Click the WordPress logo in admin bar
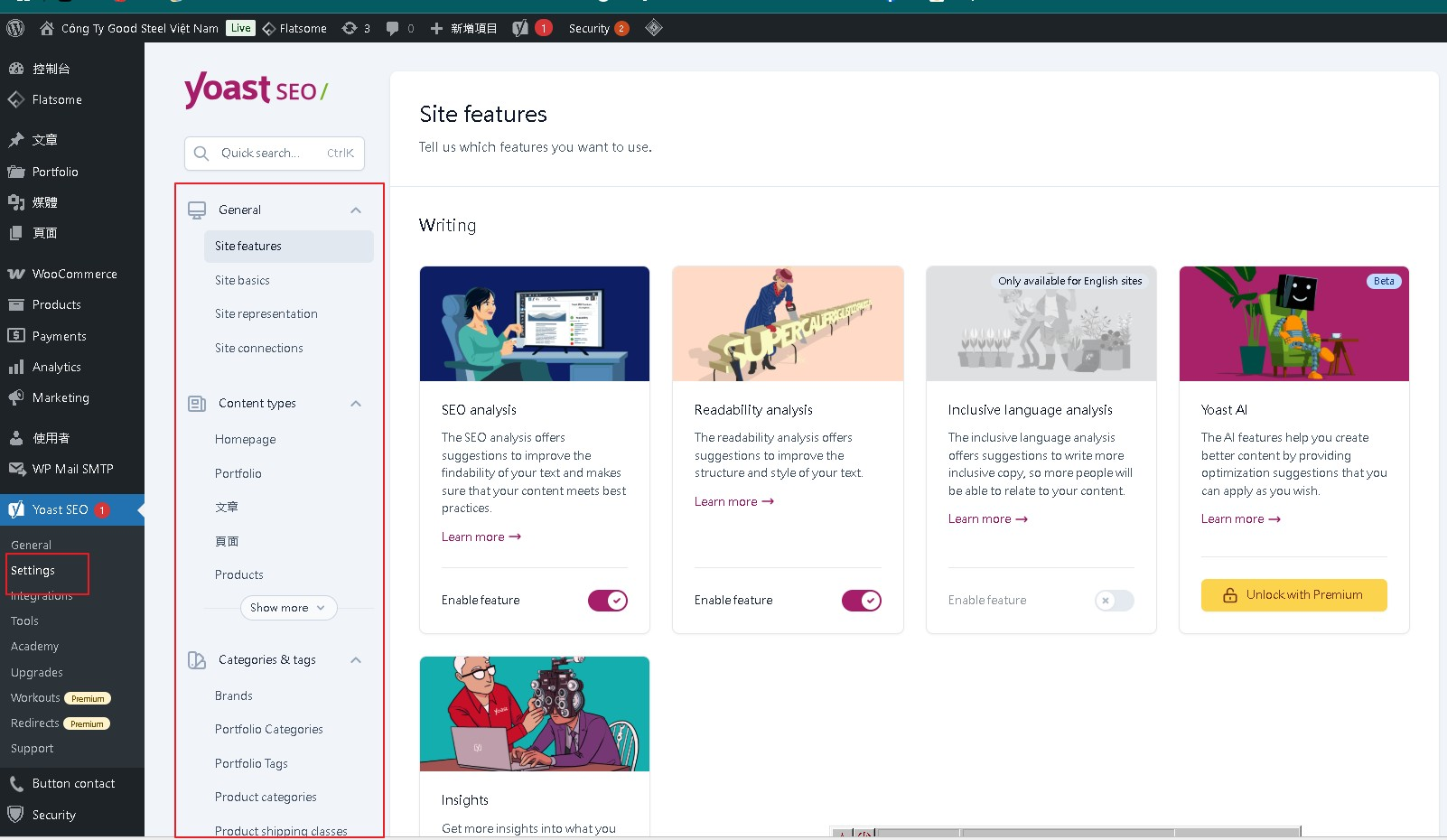 (15, 28)
